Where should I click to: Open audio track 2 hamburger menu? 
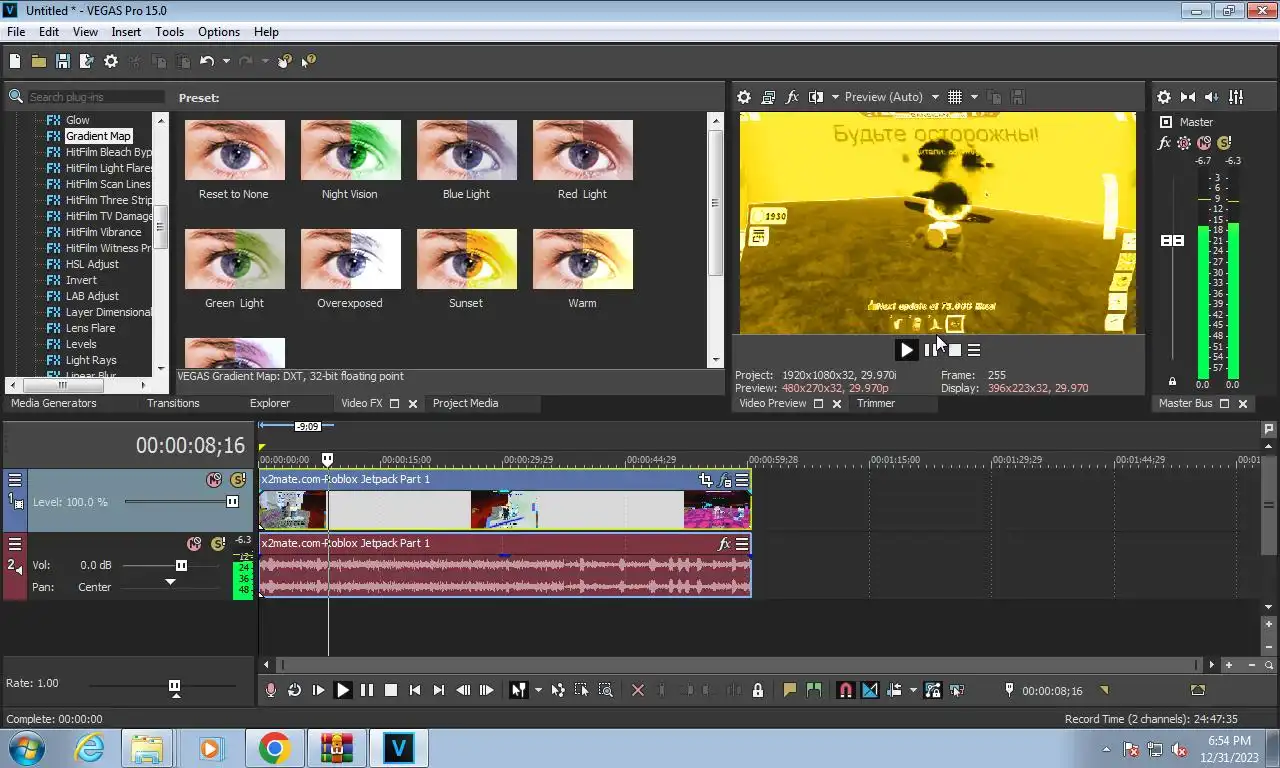[15, 544]
